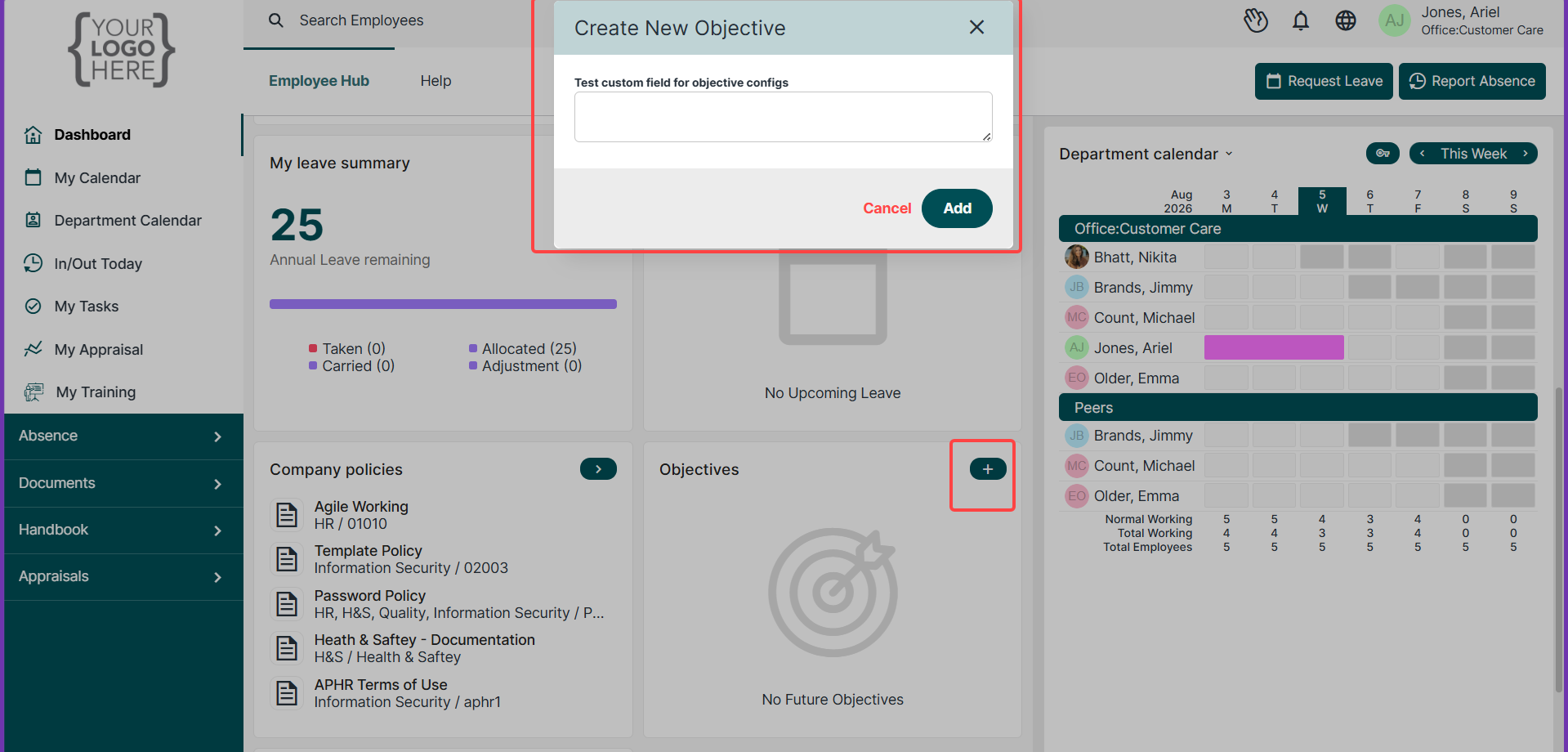Click the search magnifier icon
1568x752 pixels.
276,20
